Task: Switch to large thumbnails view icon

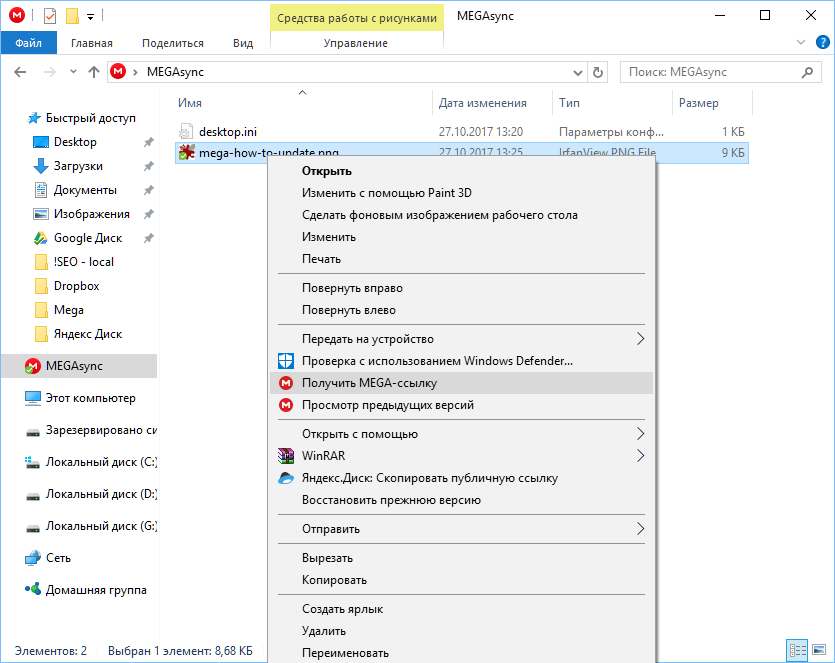Action: coord(819,650)
